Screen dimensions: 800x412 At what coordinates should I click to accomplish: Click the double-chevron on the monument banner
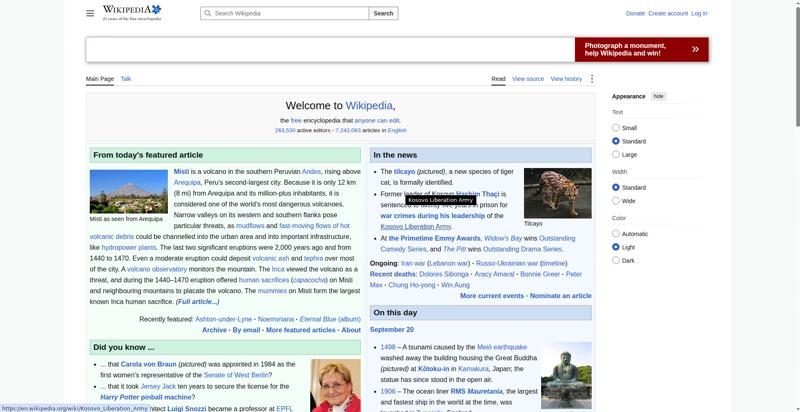pos(695,49)
